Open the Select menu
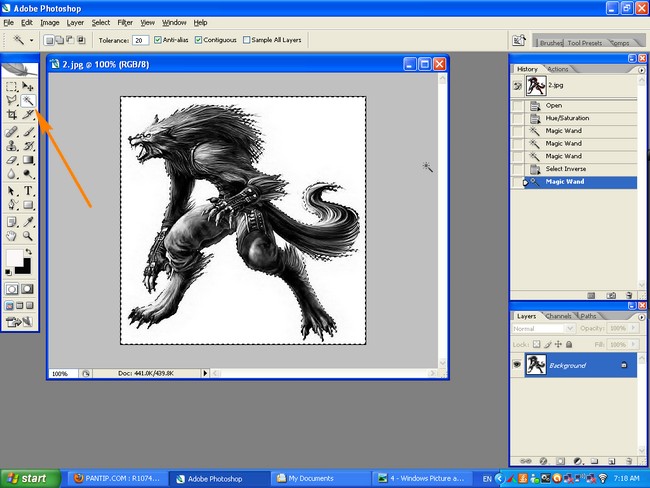Viewport: 650px width, 488px height. (x=101, y=22)
